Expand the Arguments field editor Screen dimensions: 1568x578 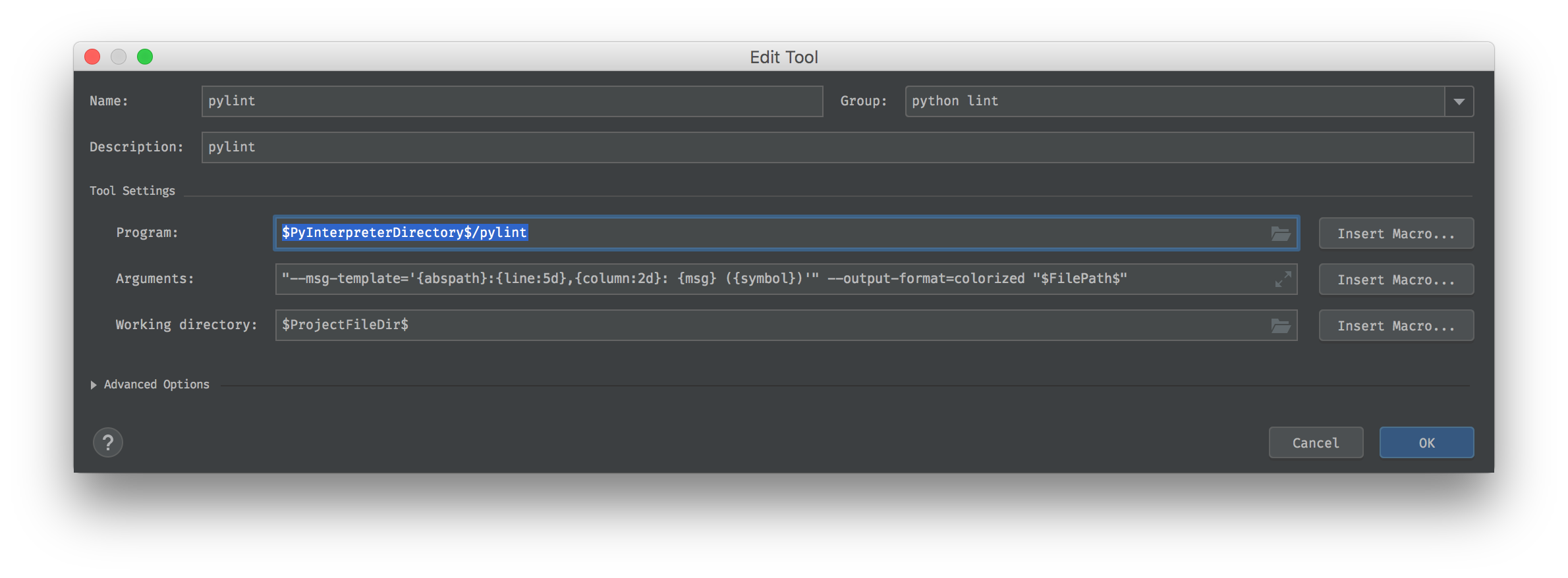tap(1283, 279)
